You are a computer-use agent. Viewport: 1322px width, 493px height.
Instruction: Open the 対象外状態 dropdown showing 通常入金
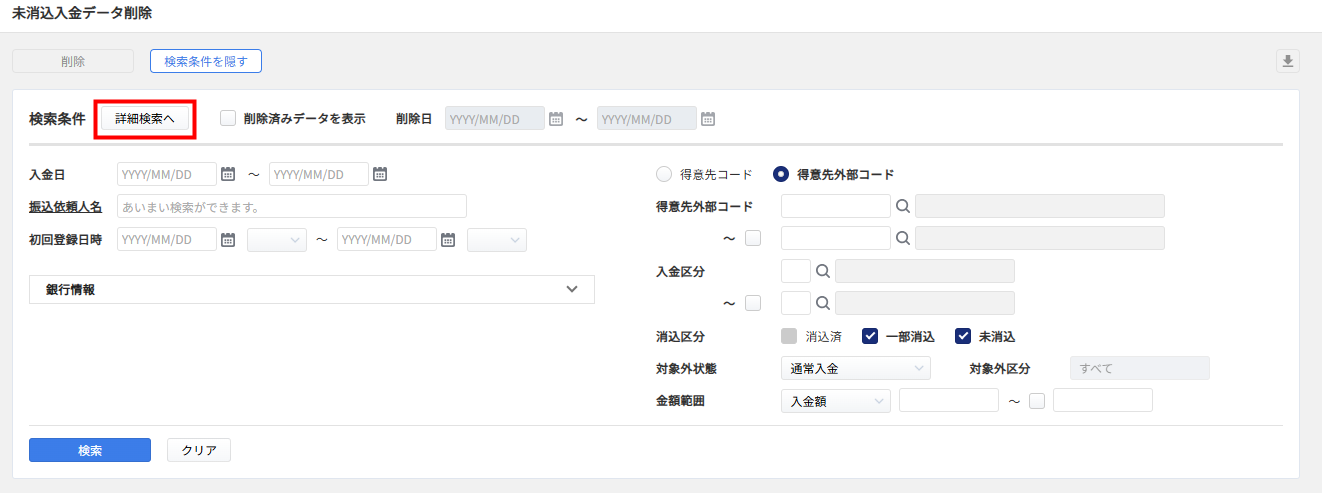855,368
